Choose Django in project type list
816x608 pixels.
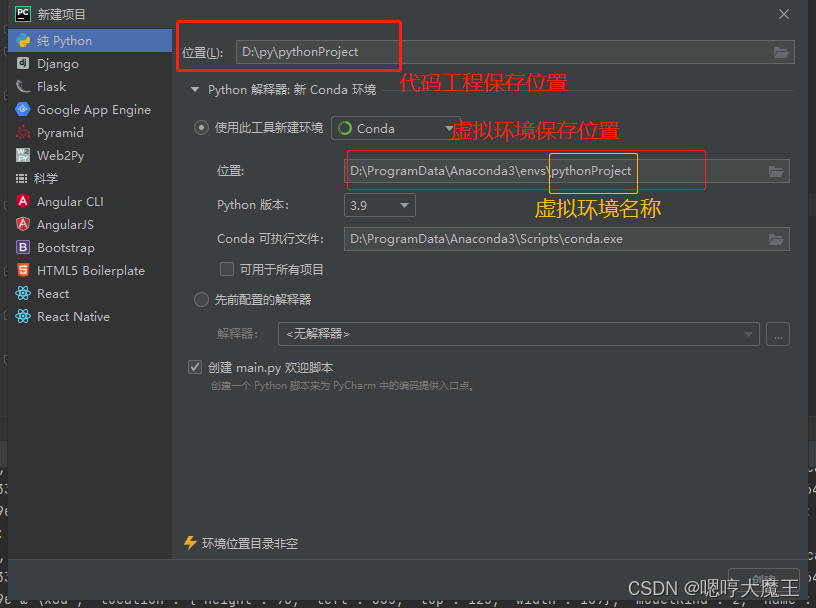pyautogui.click(x=90, y=64)
